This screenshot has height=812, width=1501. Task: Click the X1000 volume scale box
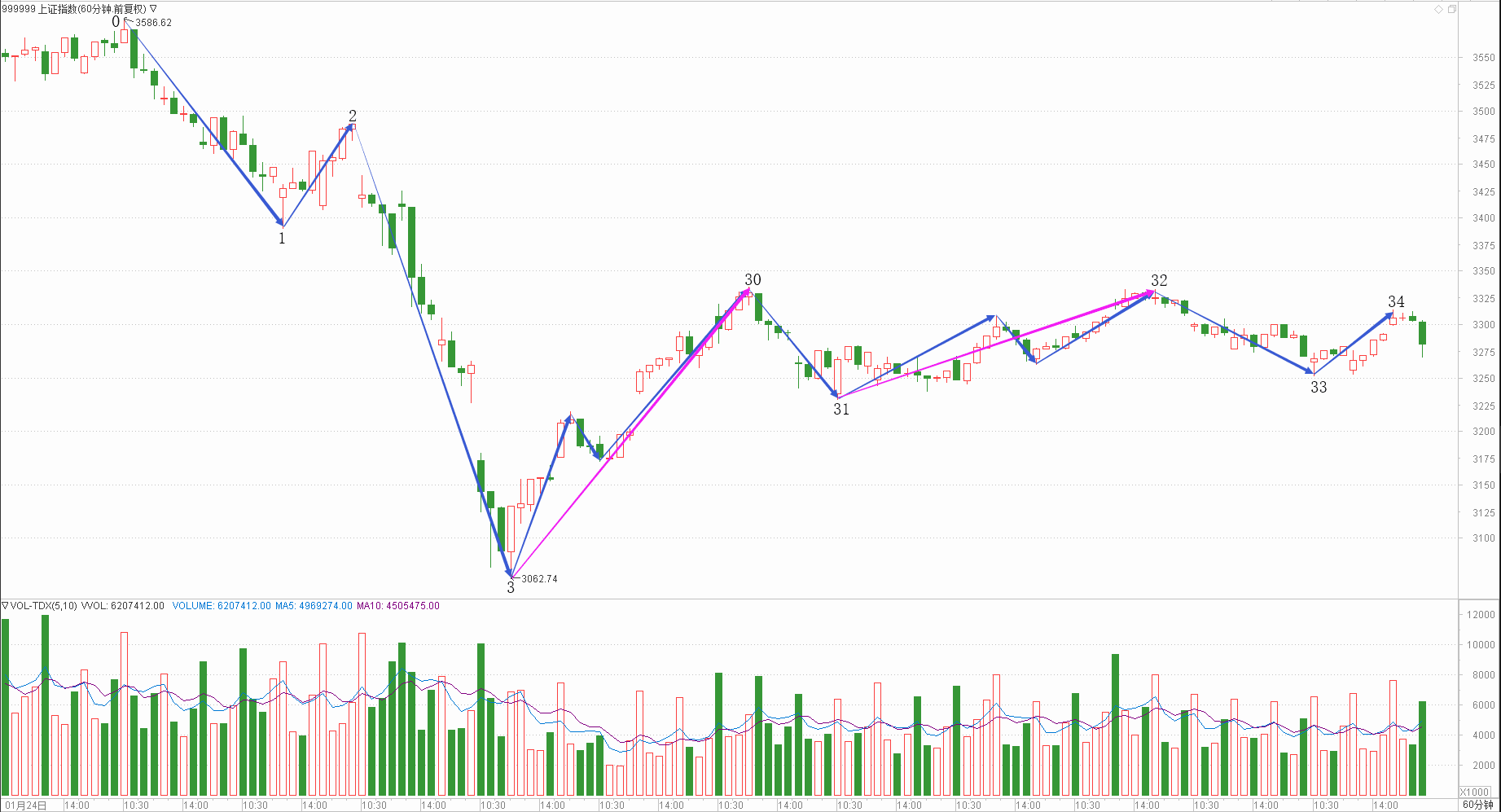pyautogui.click(x=1474, y=792)
